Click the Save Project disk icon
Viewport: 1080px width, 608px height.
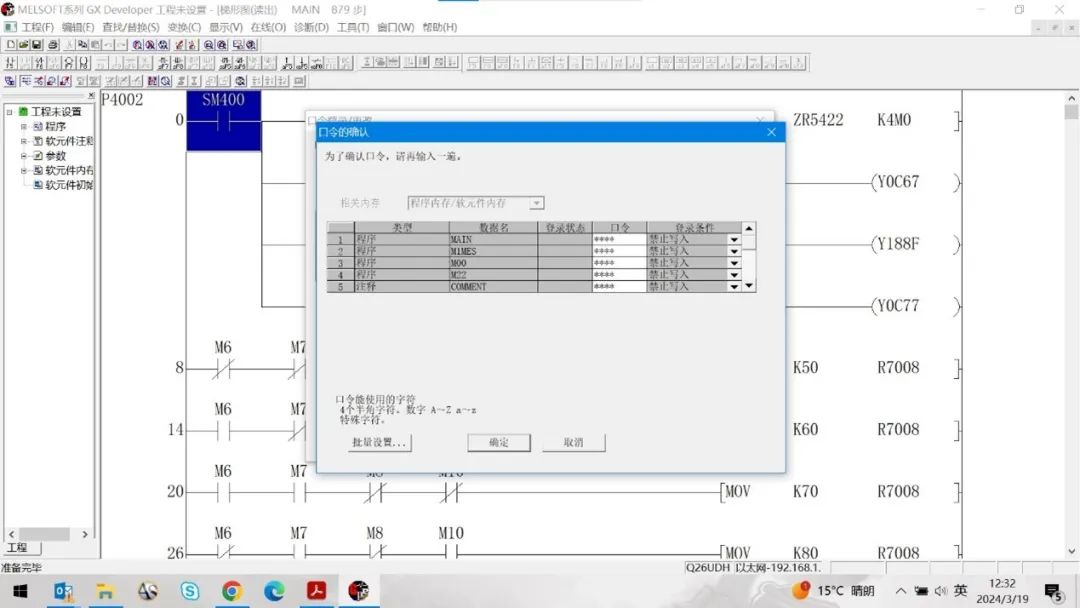point(38,45)
